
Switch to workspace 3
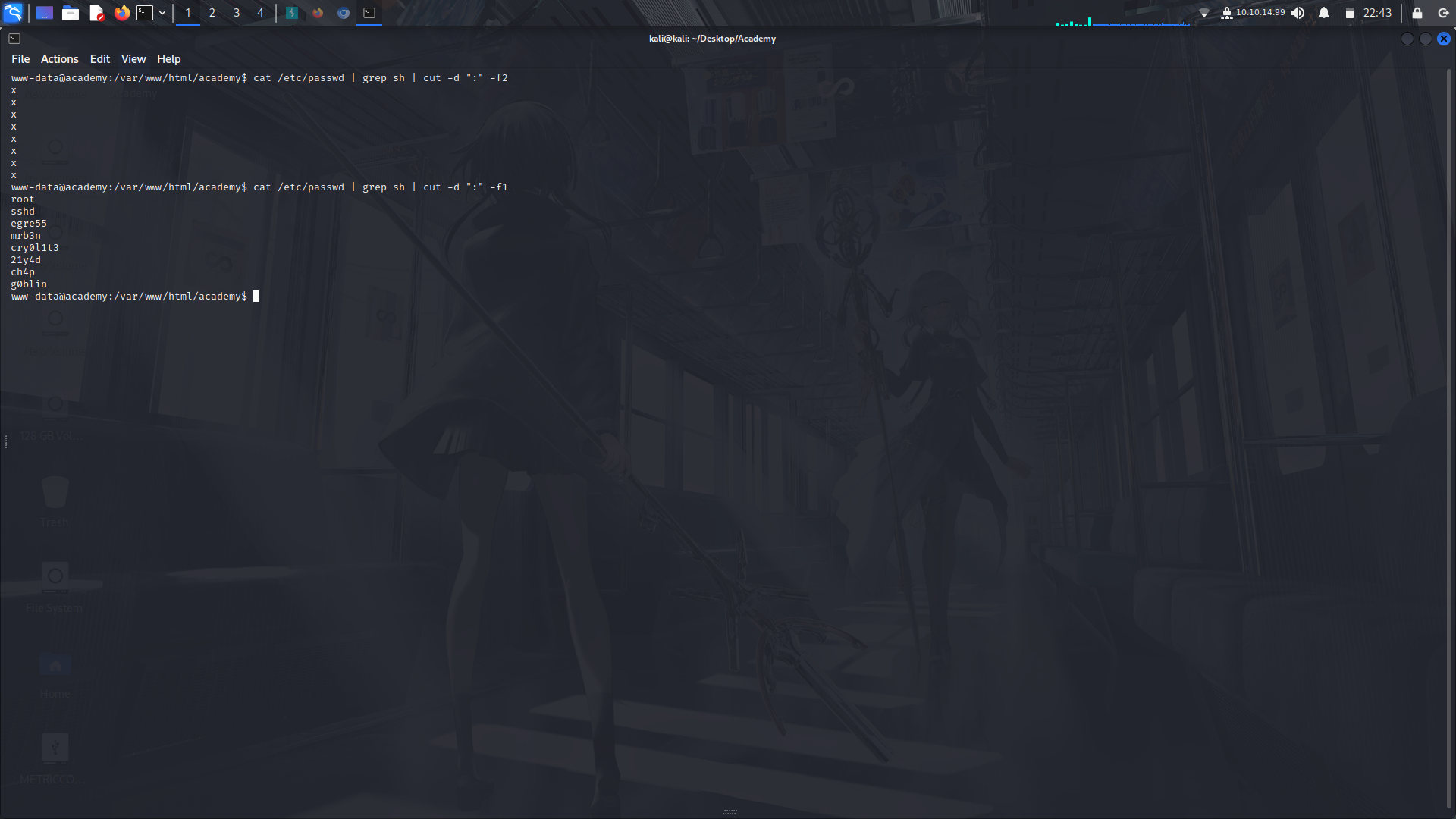pyautogui.click(x=236, y=13)
